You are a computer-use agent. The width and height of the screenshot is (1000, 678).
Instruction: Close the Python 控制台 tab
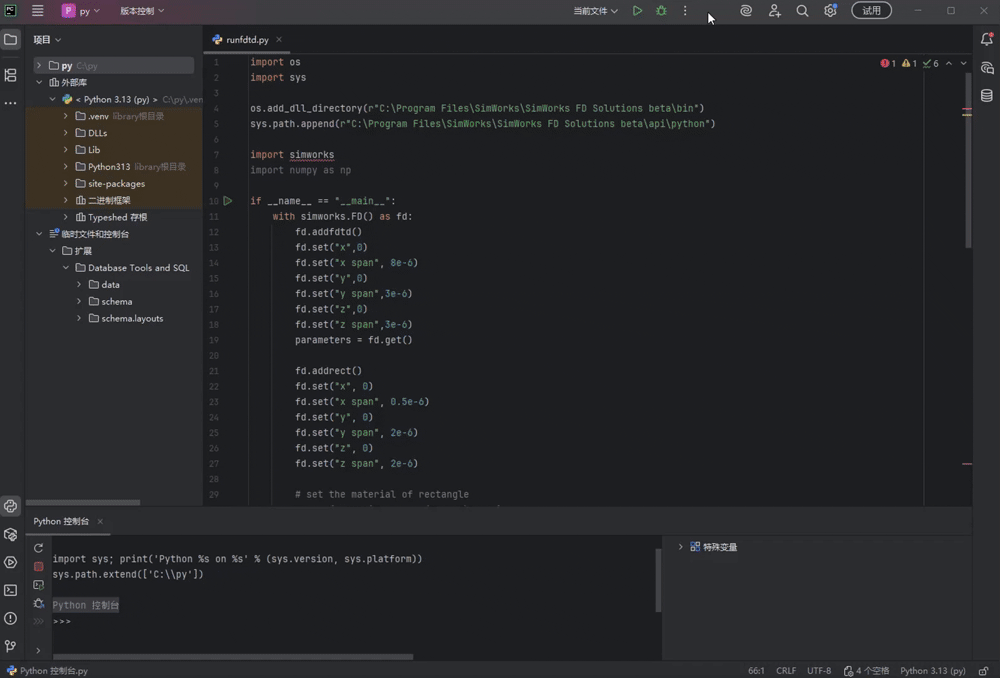tap(100, 521)
